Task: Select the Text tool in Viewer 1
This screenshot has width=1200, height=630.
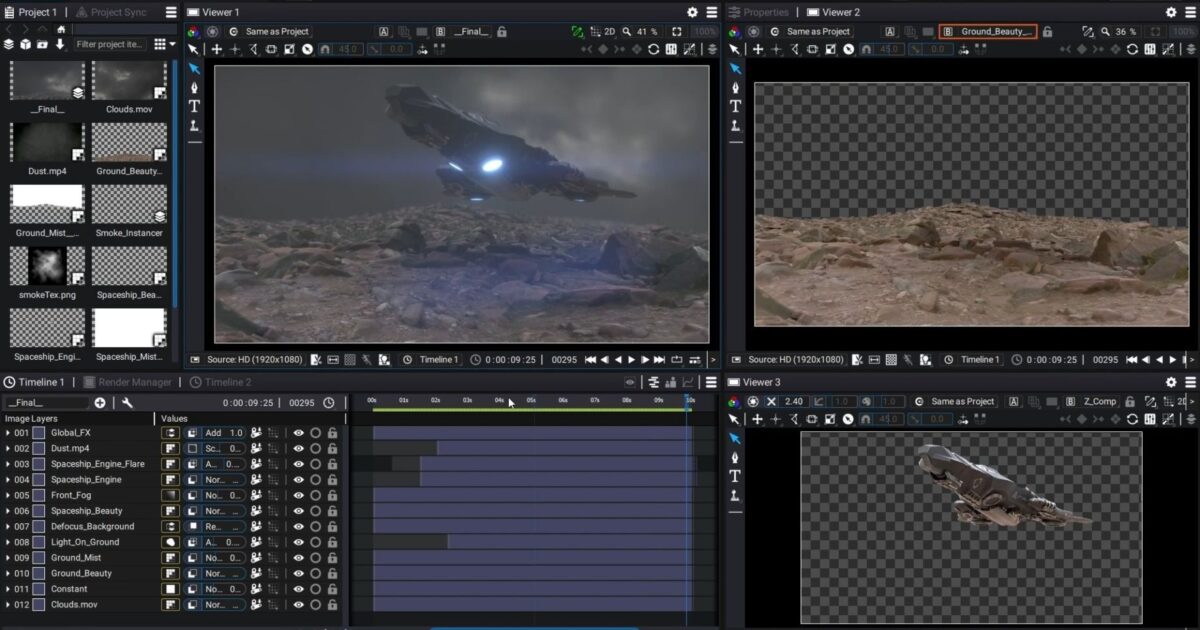Action: coord(194,106)
